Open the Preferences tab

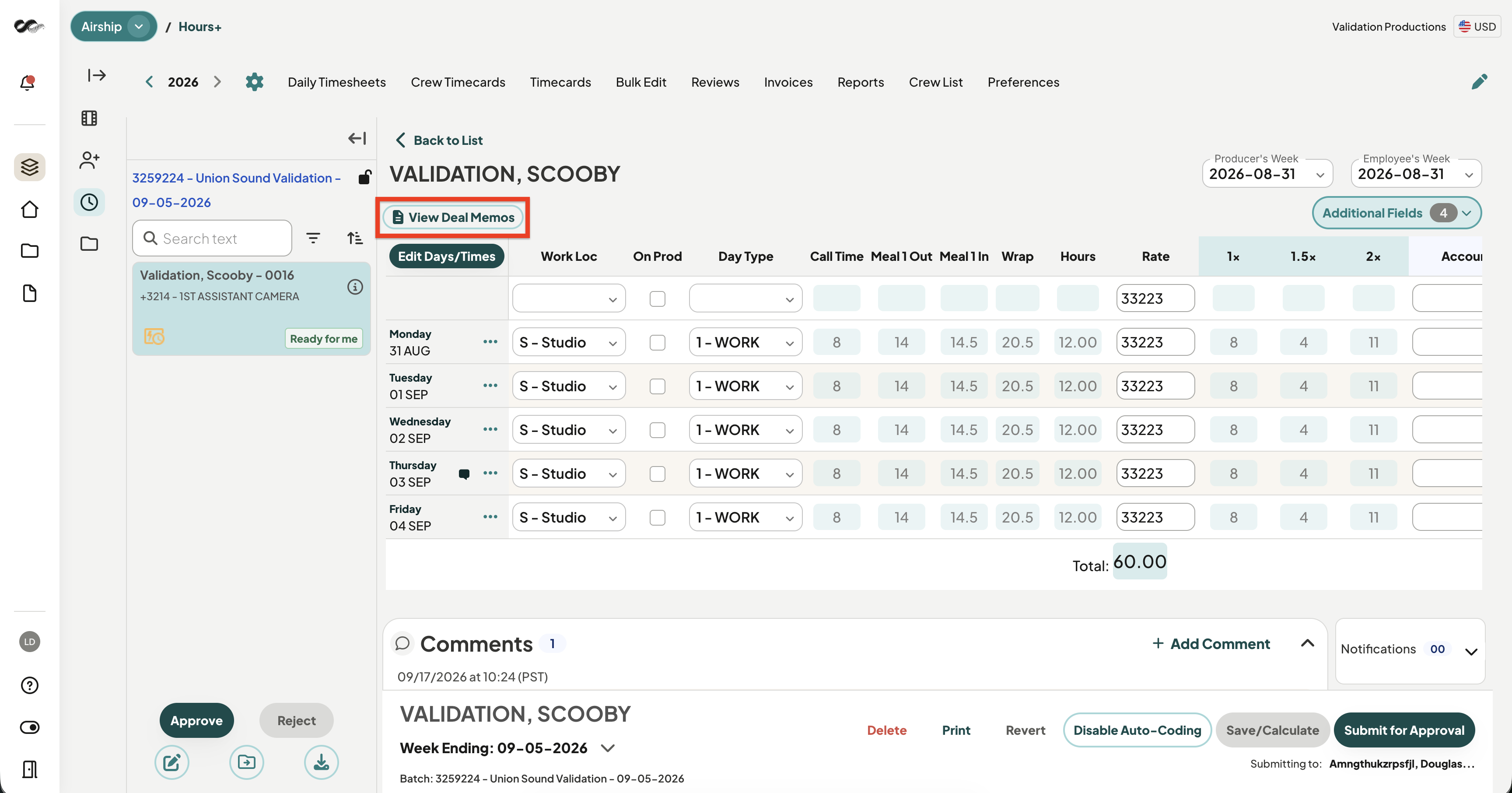pyautogui.click(x=1023, y=82)
